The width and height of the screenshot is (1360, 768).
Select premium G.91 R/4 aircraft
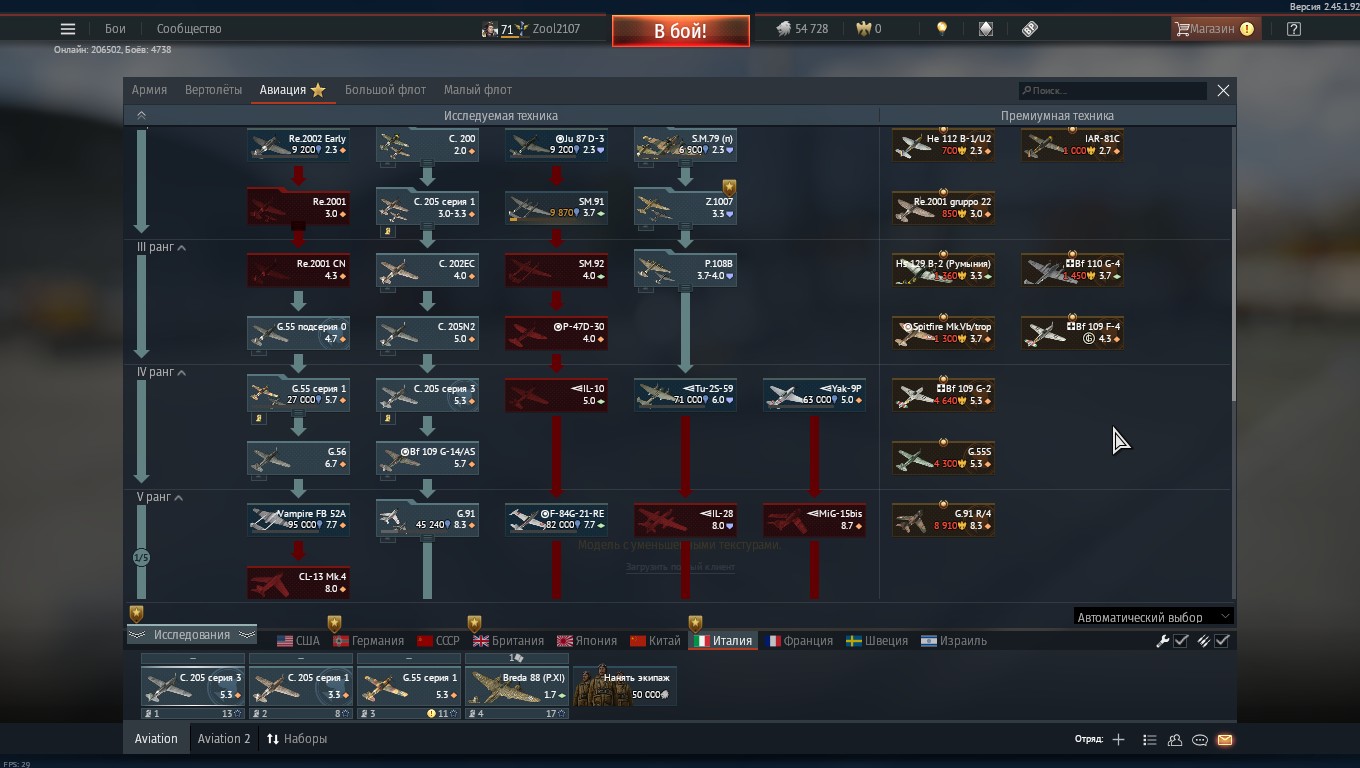[943, 519]
